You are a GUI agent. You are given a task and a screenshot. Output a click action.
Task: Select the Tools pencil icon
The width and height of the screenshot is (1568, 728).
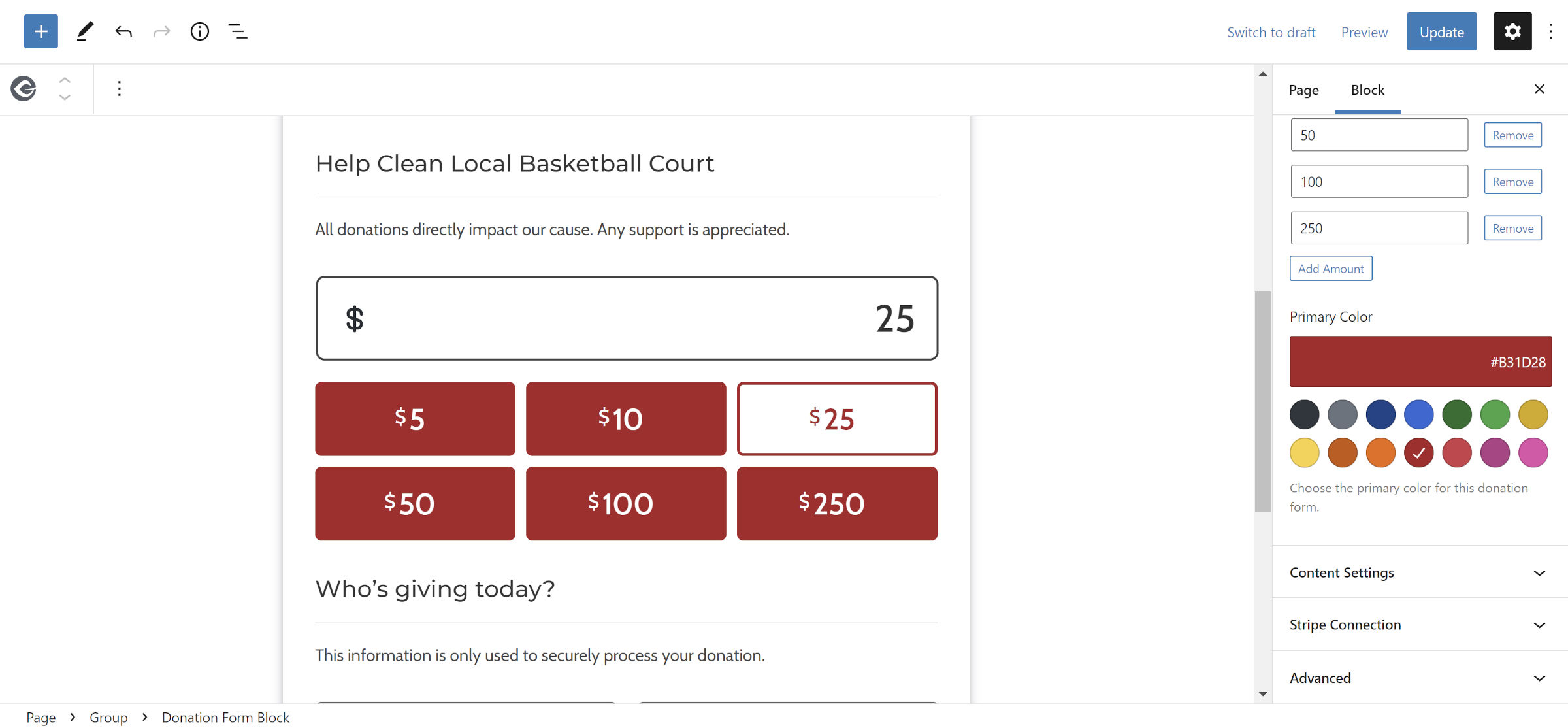85,31
